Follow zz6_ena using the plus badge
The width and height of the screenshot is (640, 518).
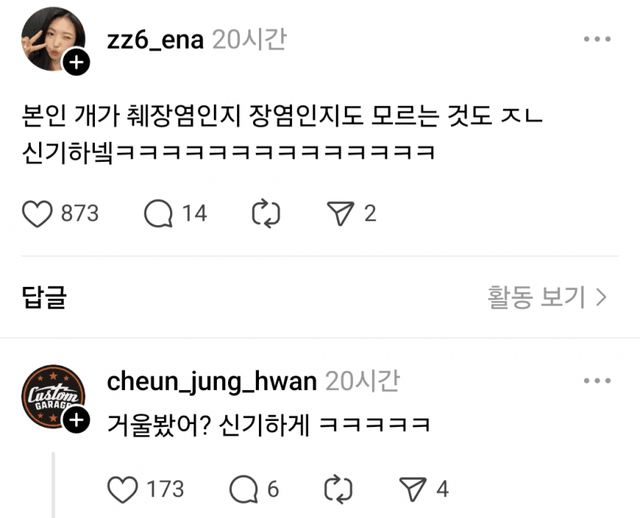point(76,62)
